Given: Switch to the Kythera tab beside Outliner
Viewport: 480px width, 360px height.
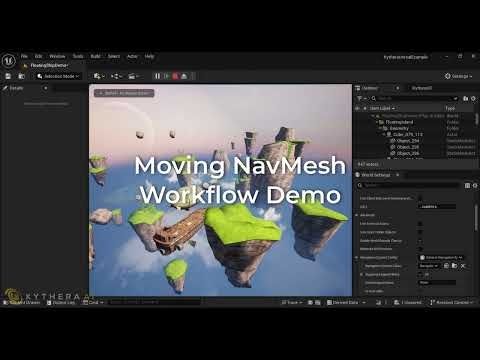Looking at the screenshot, I should [422, 88].
